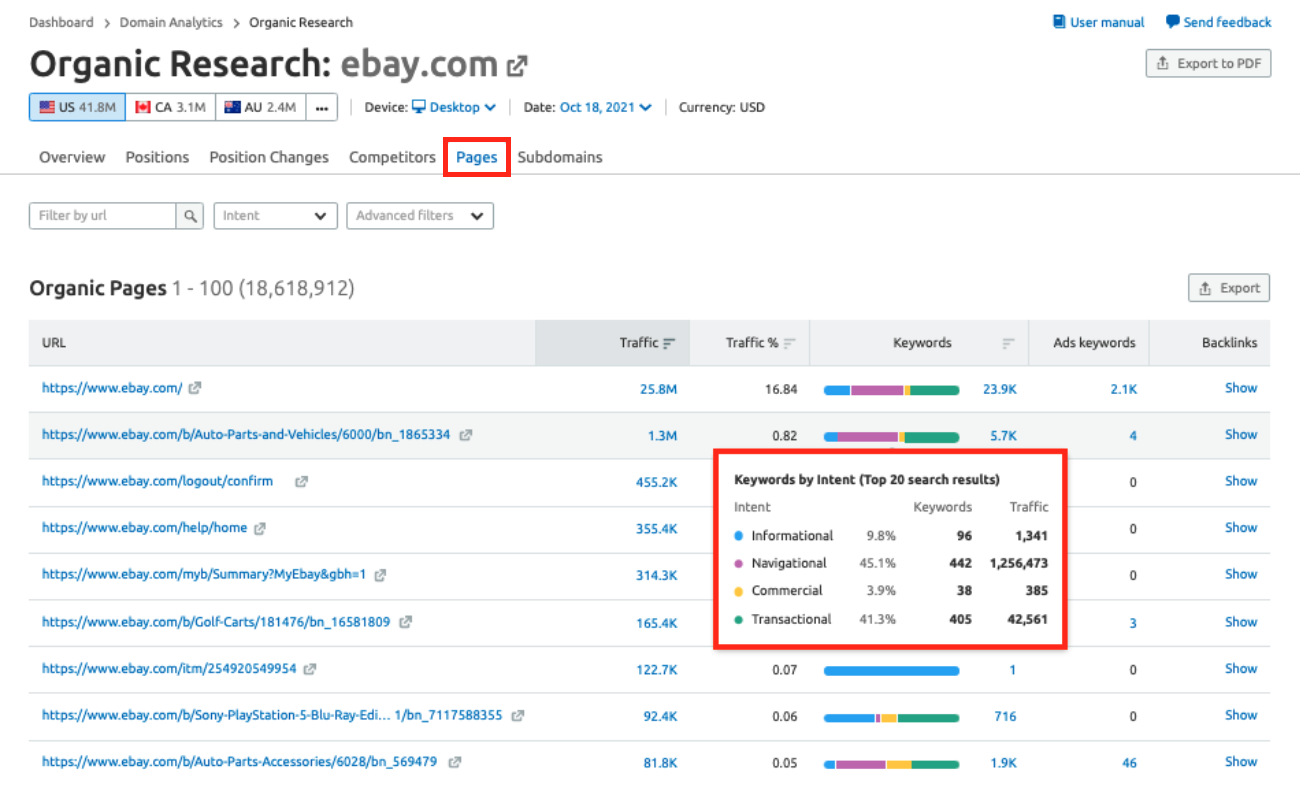This screenshot has height=786, width=1300.
Task: Click the Filter by url input field
Action: coord(103,216)
